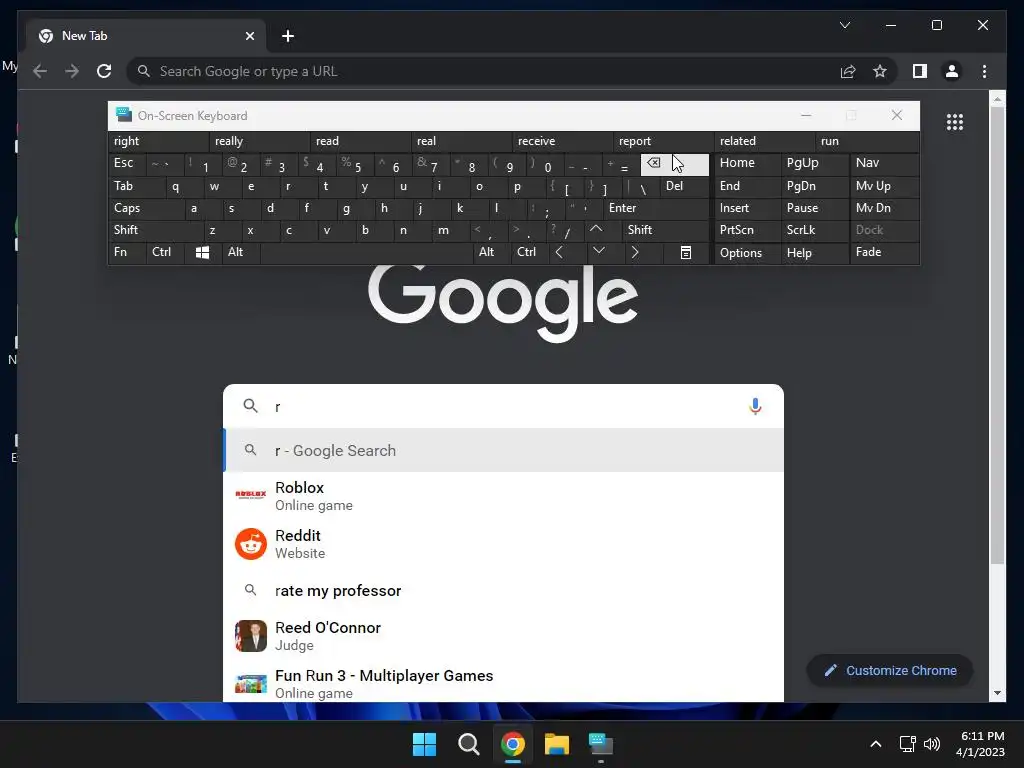
Task: Click the Options key on On-Screen Keyboard
Action: (747, 253)
